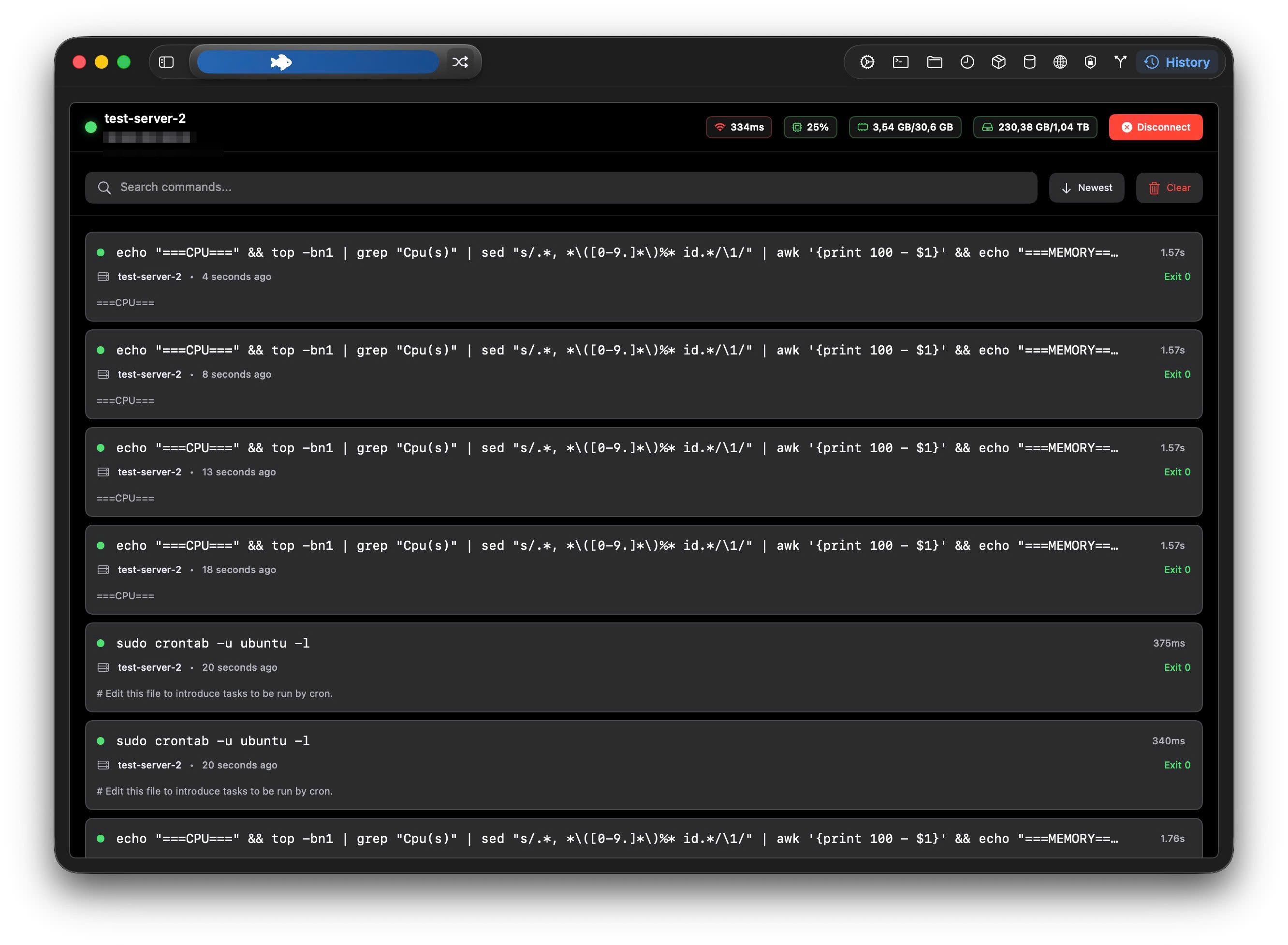The image size is (1288, 945).
Task: Select the blue fish server tab
Action: point(318,62)
